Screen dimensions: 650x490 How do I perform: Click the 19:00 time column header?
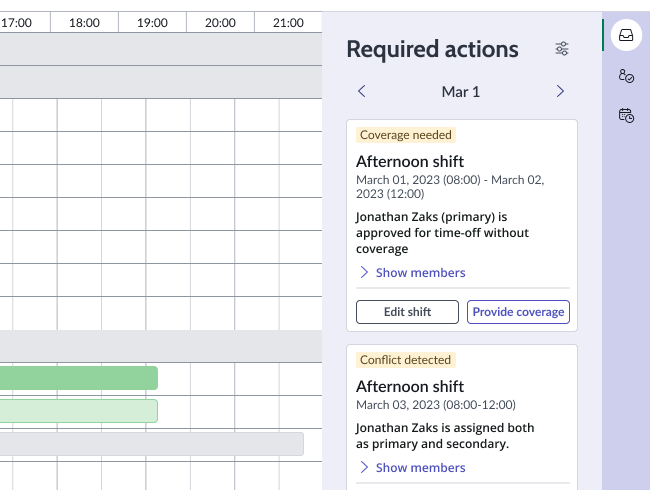point(153,22)
